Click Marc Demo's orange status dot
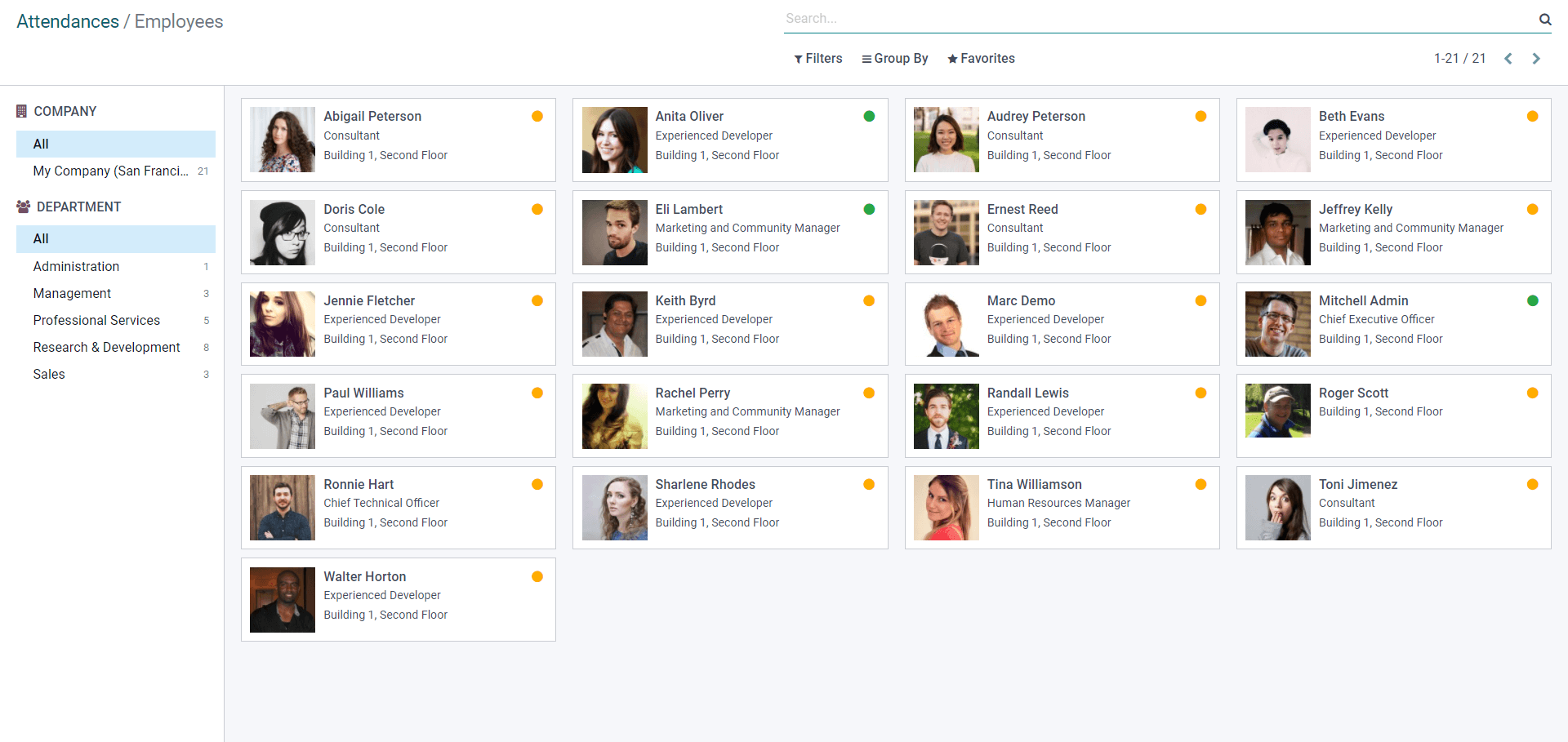This screenshot has width=1568, height=742. [1200, 300]
